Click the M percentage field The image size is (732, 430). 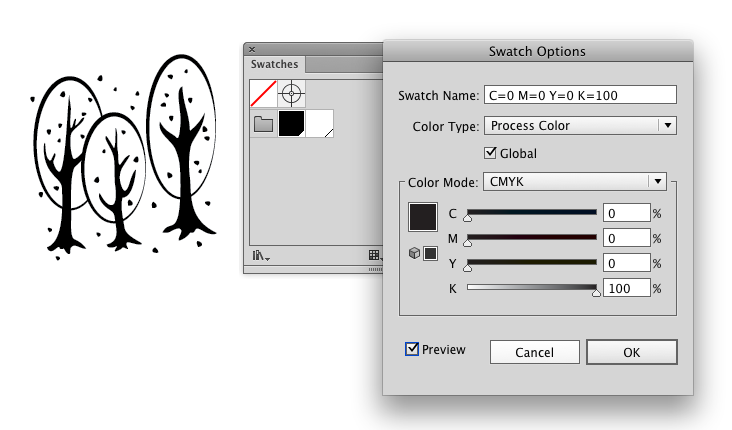[x=626, y=238]
